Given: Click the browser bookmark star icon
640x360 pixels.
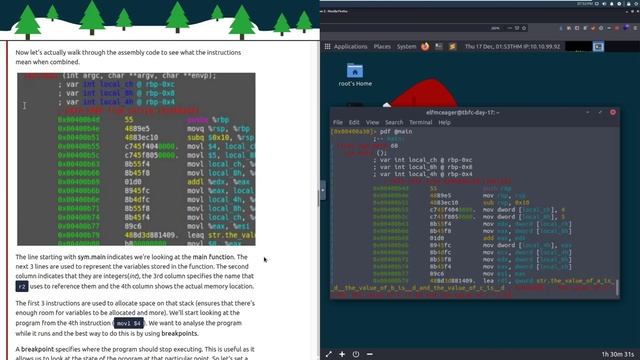Looking at the screenshot, I should click(x=524, y=28).
